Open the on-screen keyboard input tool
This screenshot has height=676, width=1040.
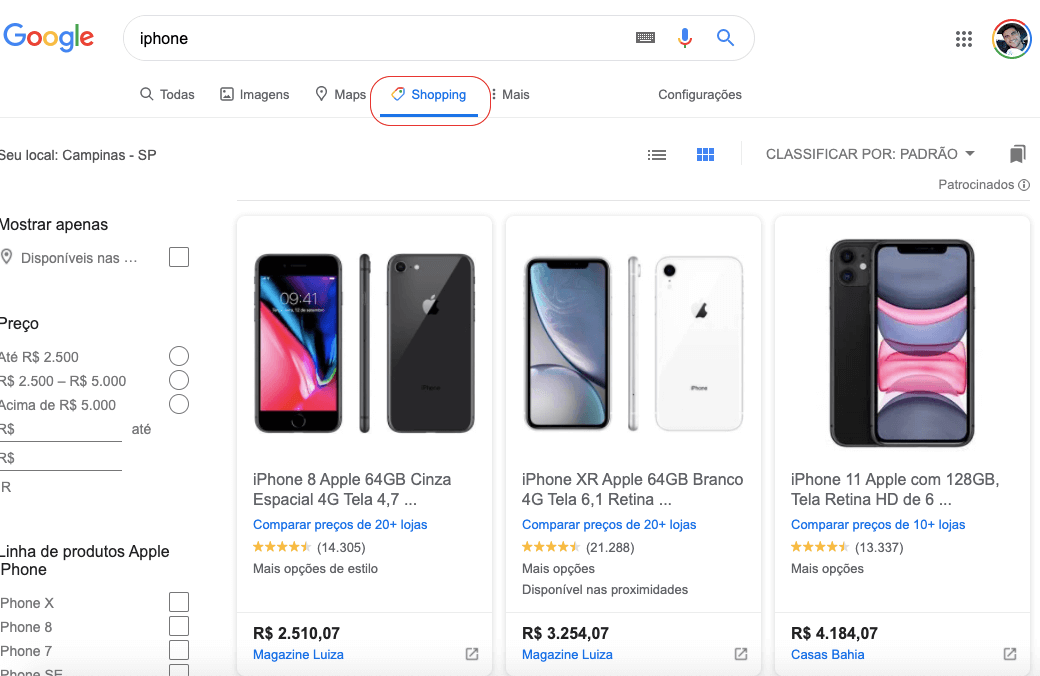coord(645,38)
